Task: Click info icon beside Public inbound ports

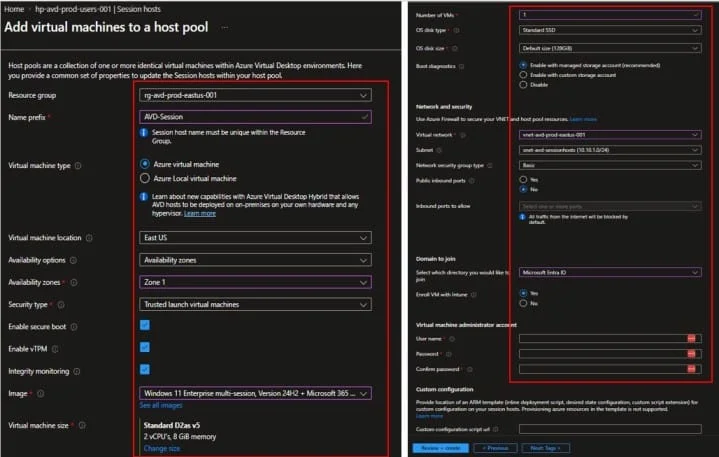Action: (471, 181)
